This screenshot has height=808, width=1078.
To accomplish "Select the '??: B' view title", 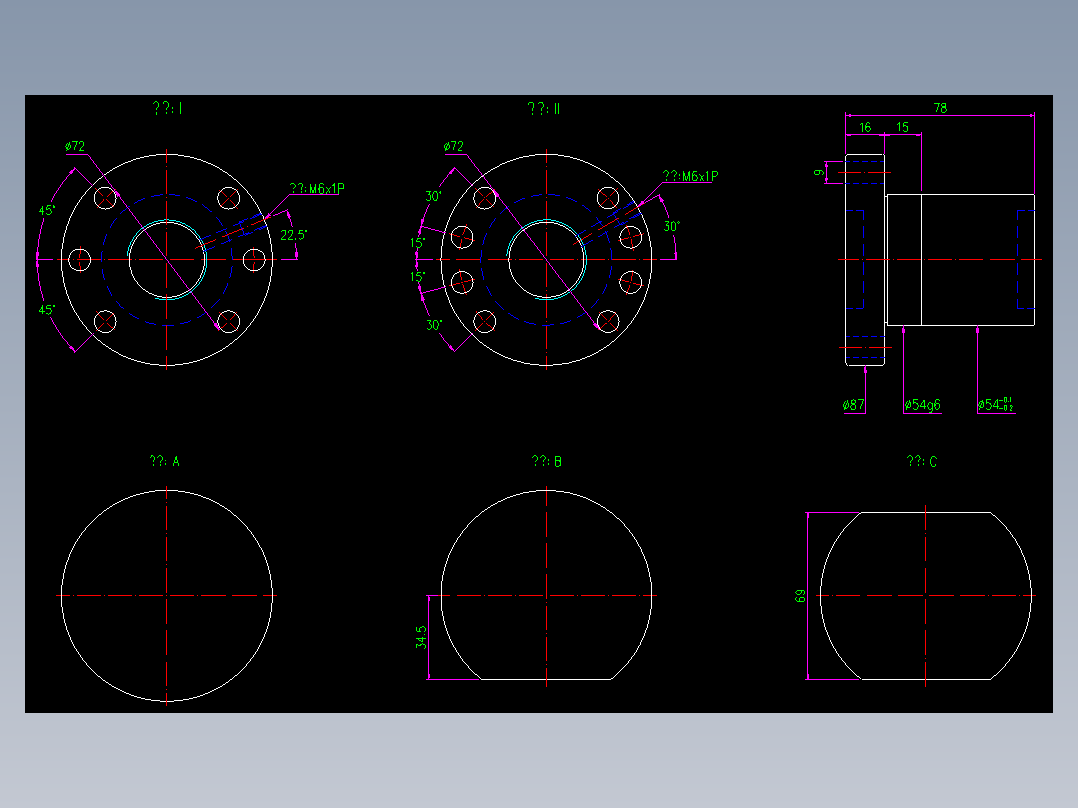I will click(547, 461).
